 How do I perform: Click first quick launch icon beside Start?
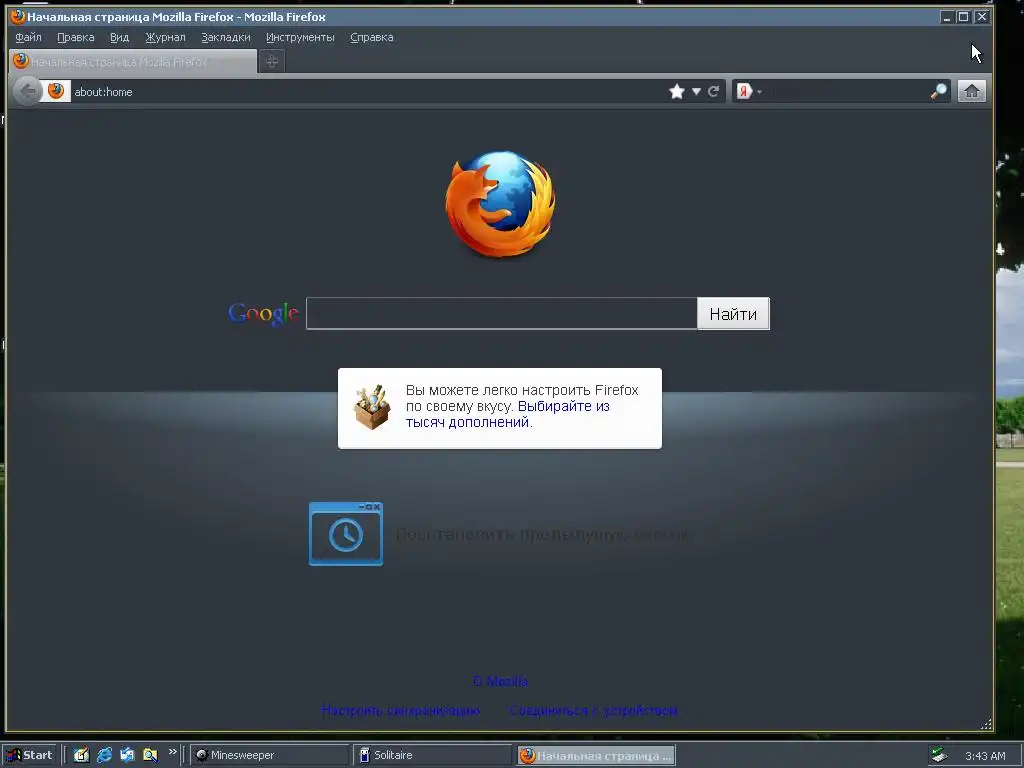81,755
